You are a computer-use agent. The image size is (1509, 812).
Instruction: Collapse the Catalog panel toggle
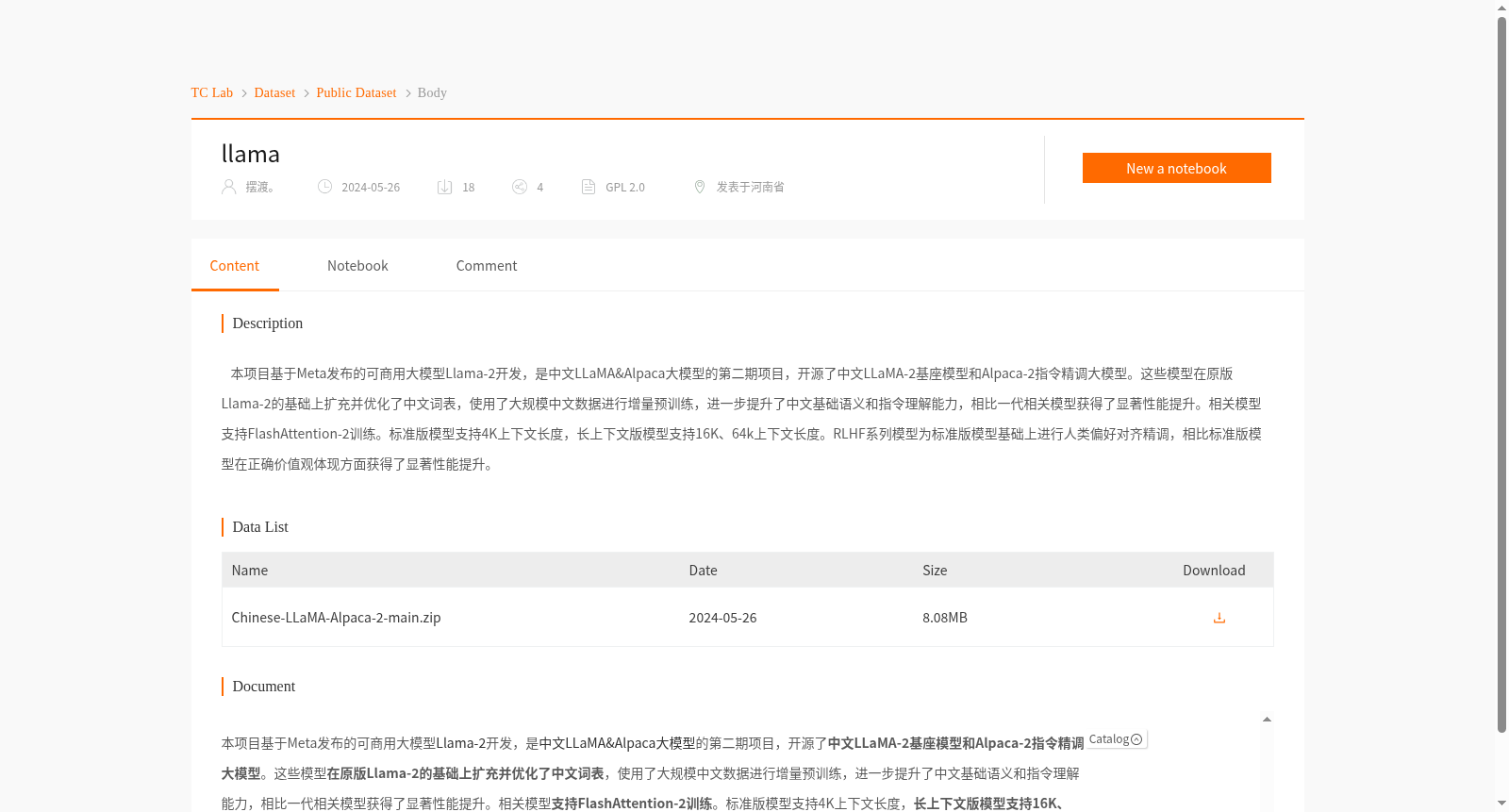[1136, 739]
